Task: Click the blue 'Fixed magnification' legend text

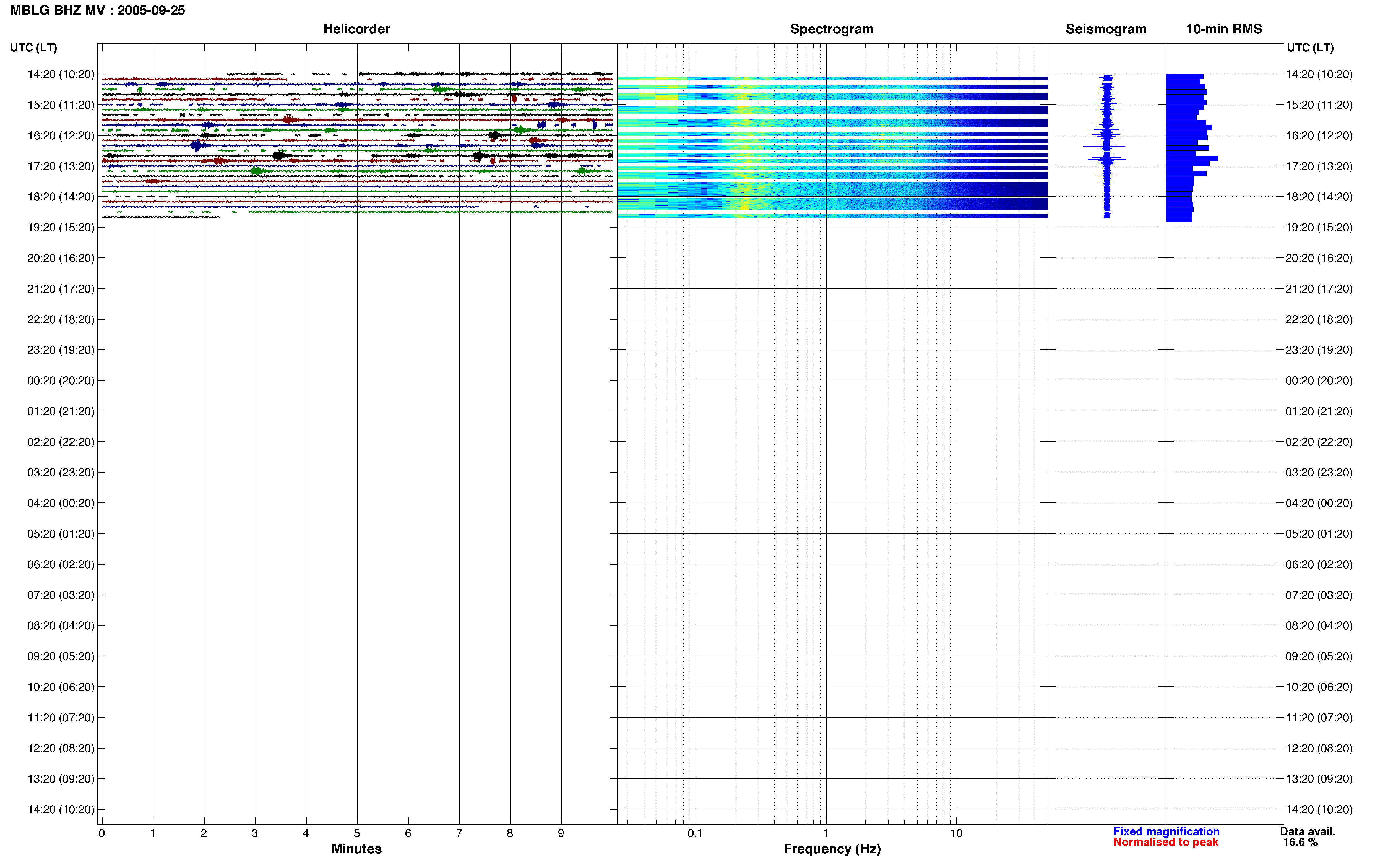Action: (x=1166, y=831)
